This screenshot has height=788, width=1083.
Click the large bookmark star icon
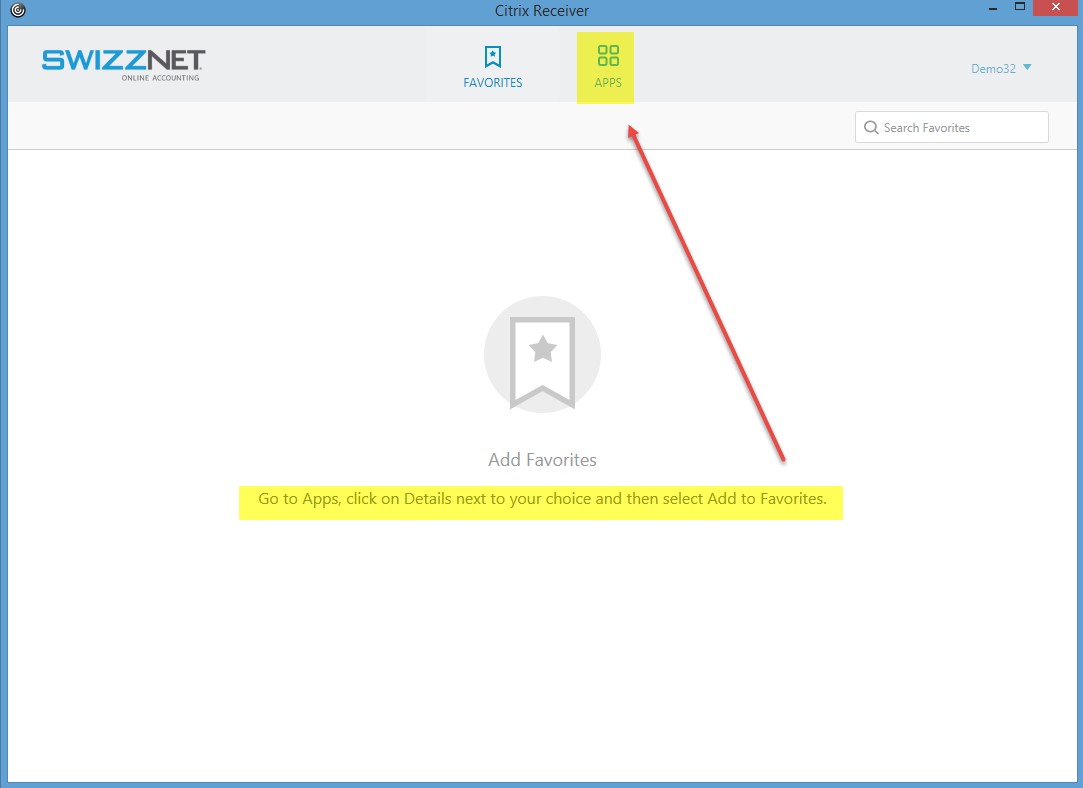coord(542,354)
